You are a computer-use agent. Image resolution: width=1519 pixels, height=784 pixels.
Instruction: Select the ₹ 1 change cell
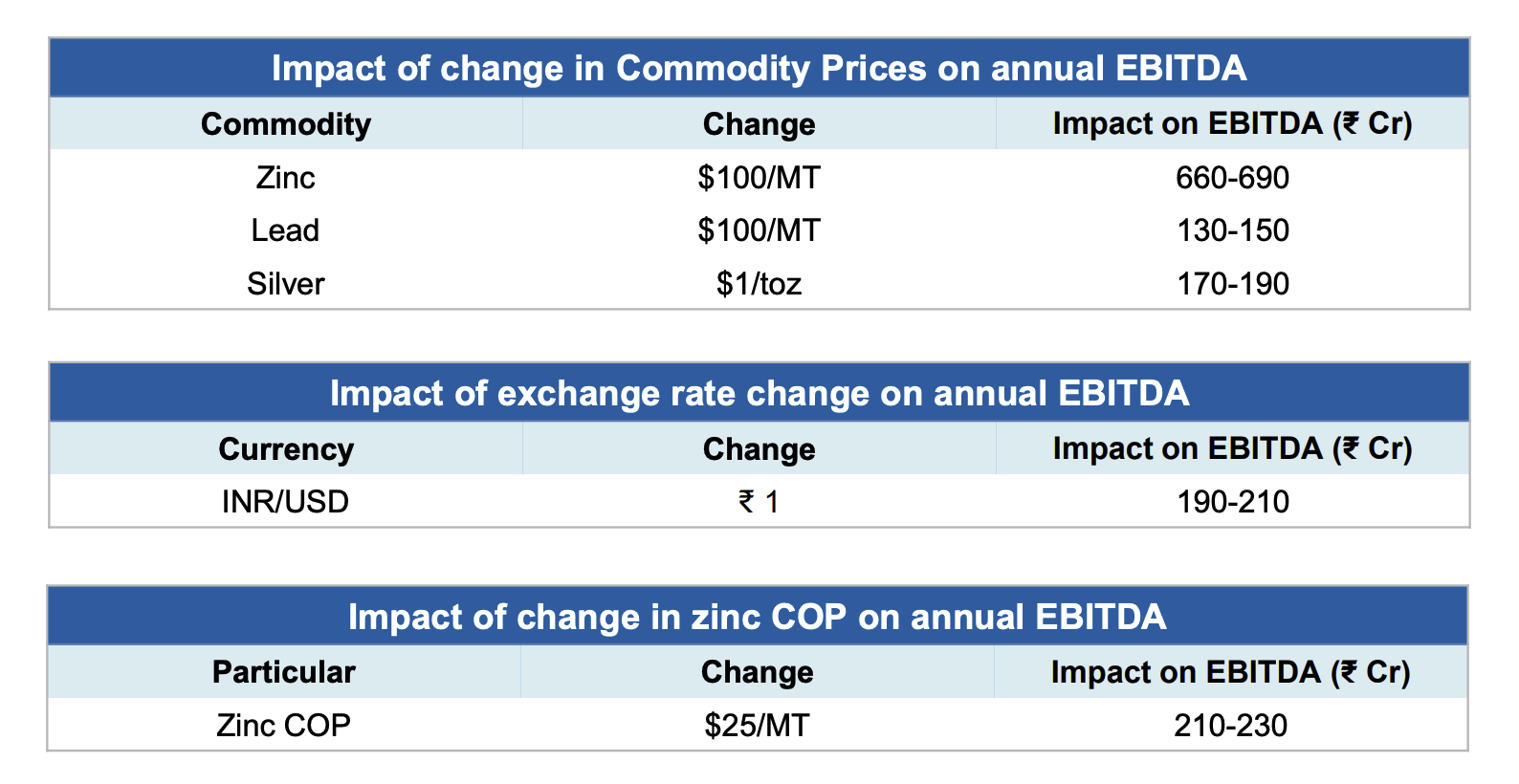click(x=759, y=502)
